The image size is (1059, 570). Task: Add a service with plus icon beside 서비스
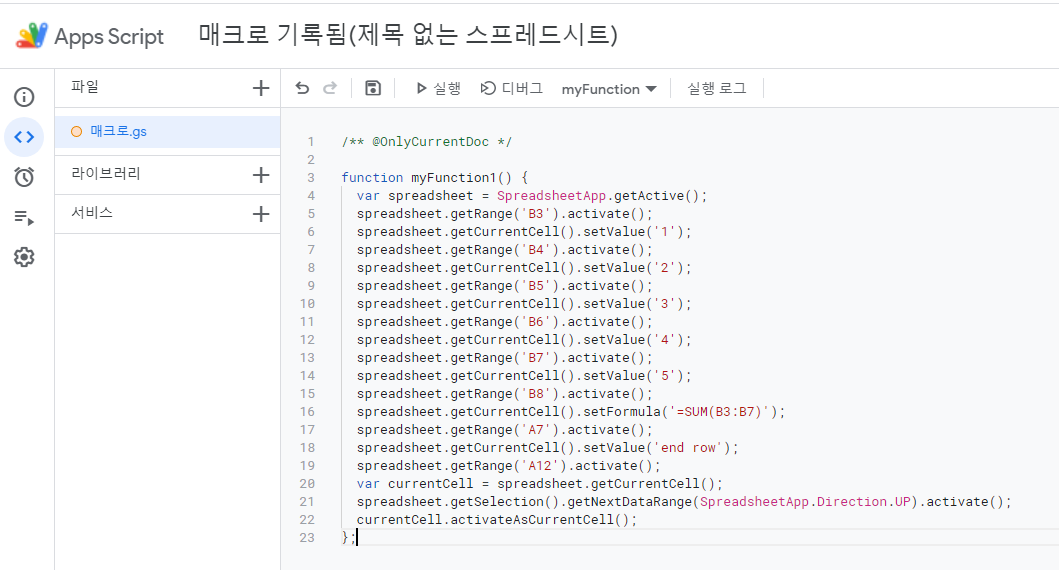pyautogui.click(x=261, y=214)
